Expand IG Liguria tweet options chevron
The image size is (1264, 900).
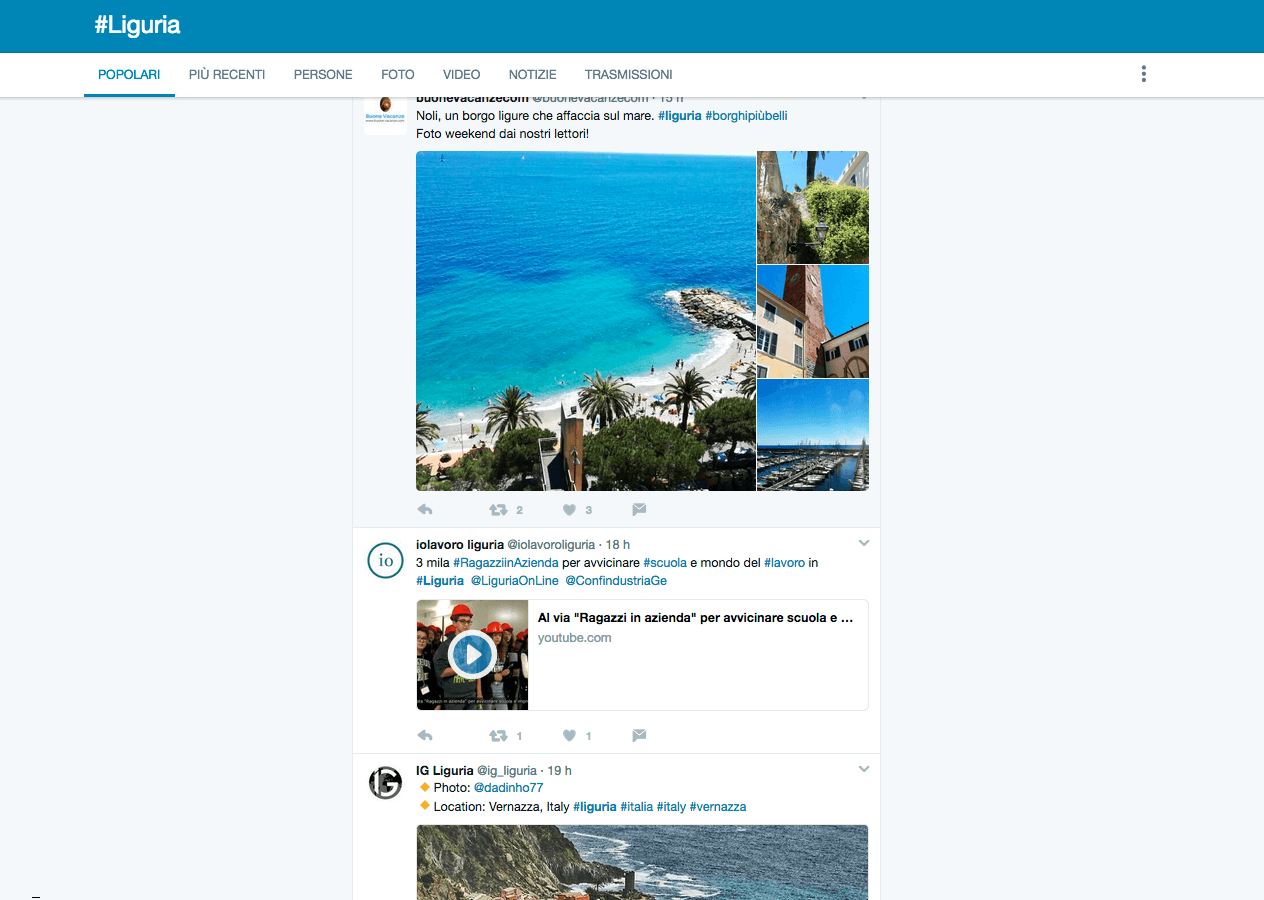(864, 770)
